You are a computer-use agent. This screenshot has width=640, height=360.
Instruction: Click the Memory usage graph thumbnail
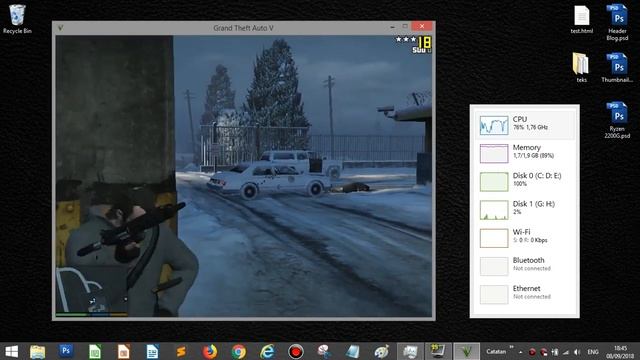click(494, 153)
